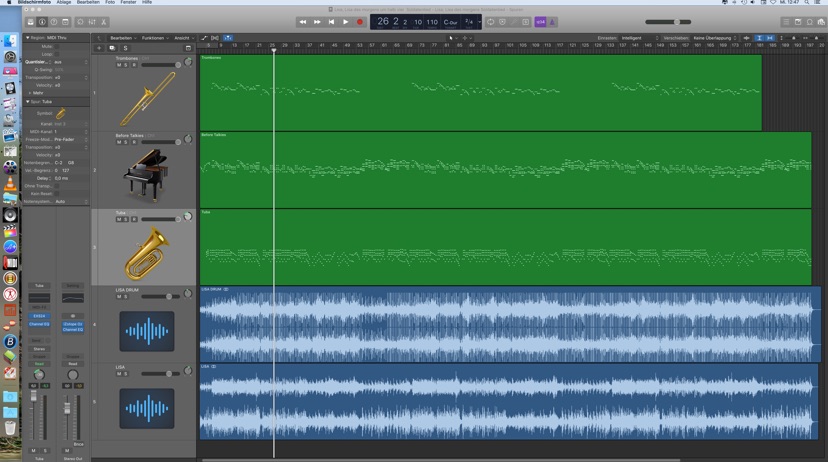The height and width of the screenshot is (462, 828).
Task: Mute the Trombones track
Action: pyautogui.click(x=119, y=65)
